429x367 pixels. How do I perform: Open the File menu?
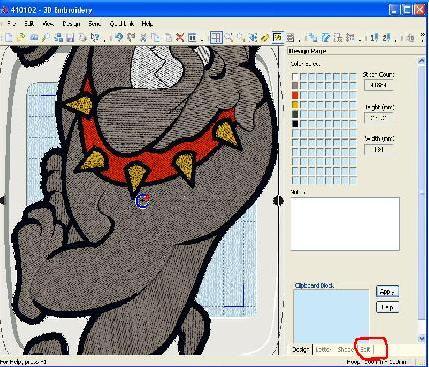(x=11, y=24)
